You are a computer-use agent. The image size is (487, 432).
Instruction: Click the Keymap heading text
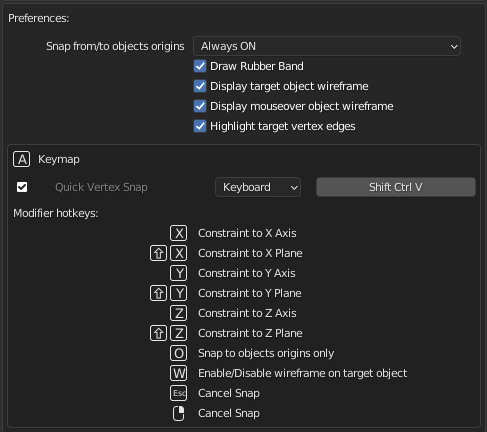click(59, 159)
